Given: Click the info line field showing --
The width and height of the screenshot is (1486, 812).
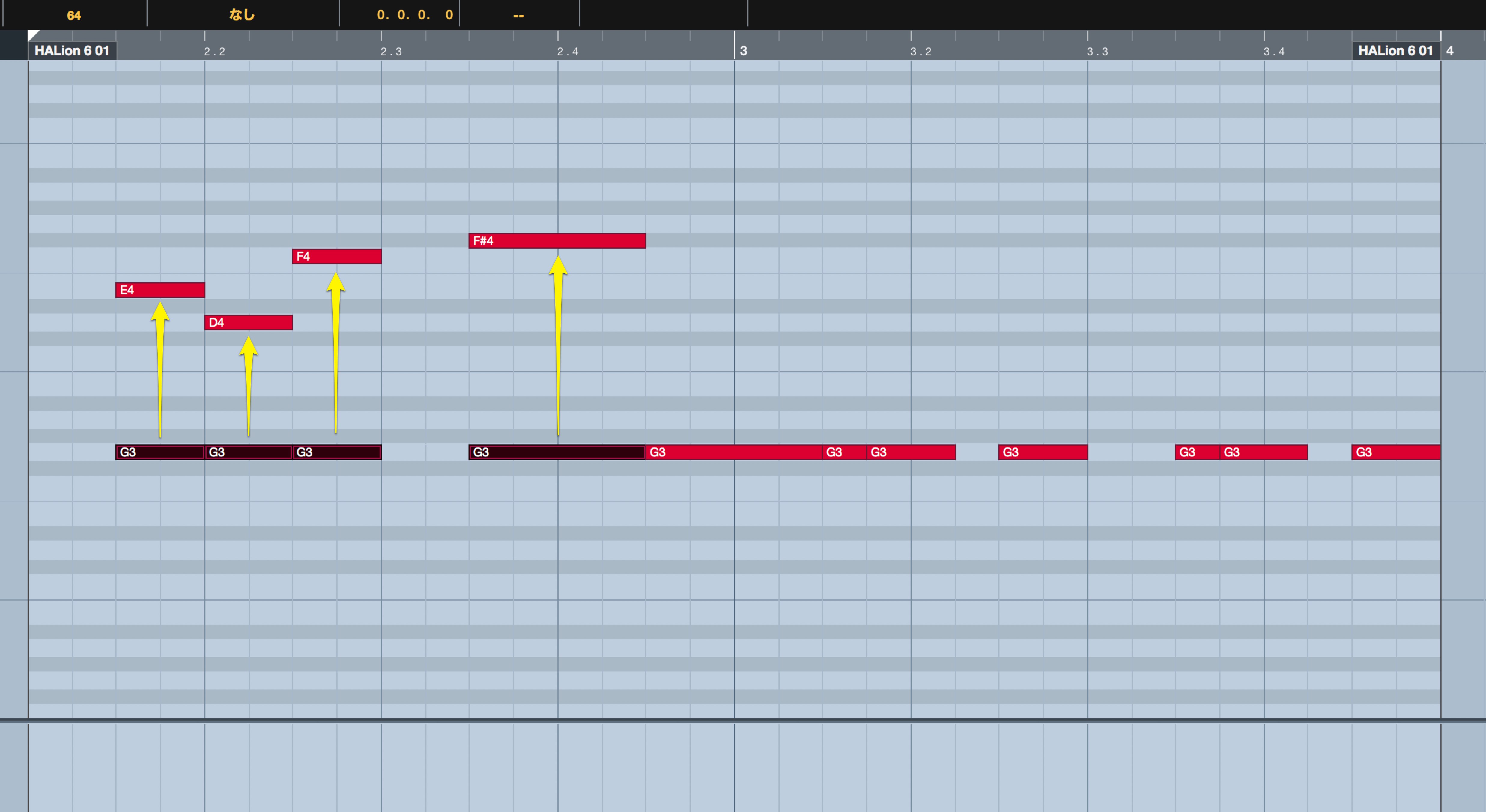Looking at the screenshot, I should 519,16.
